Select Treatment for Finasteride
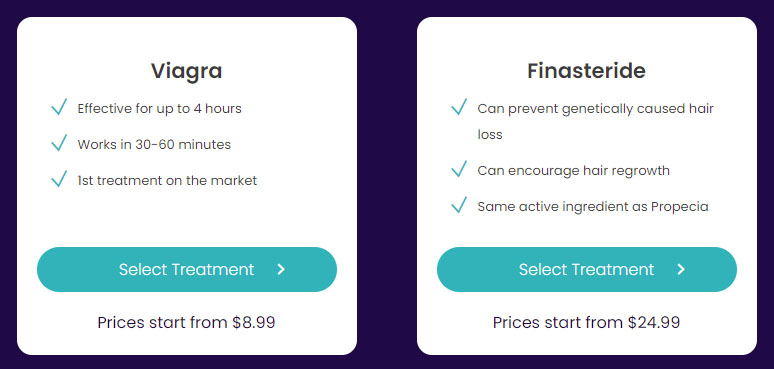The image size is (774, 369). (587, 269)
